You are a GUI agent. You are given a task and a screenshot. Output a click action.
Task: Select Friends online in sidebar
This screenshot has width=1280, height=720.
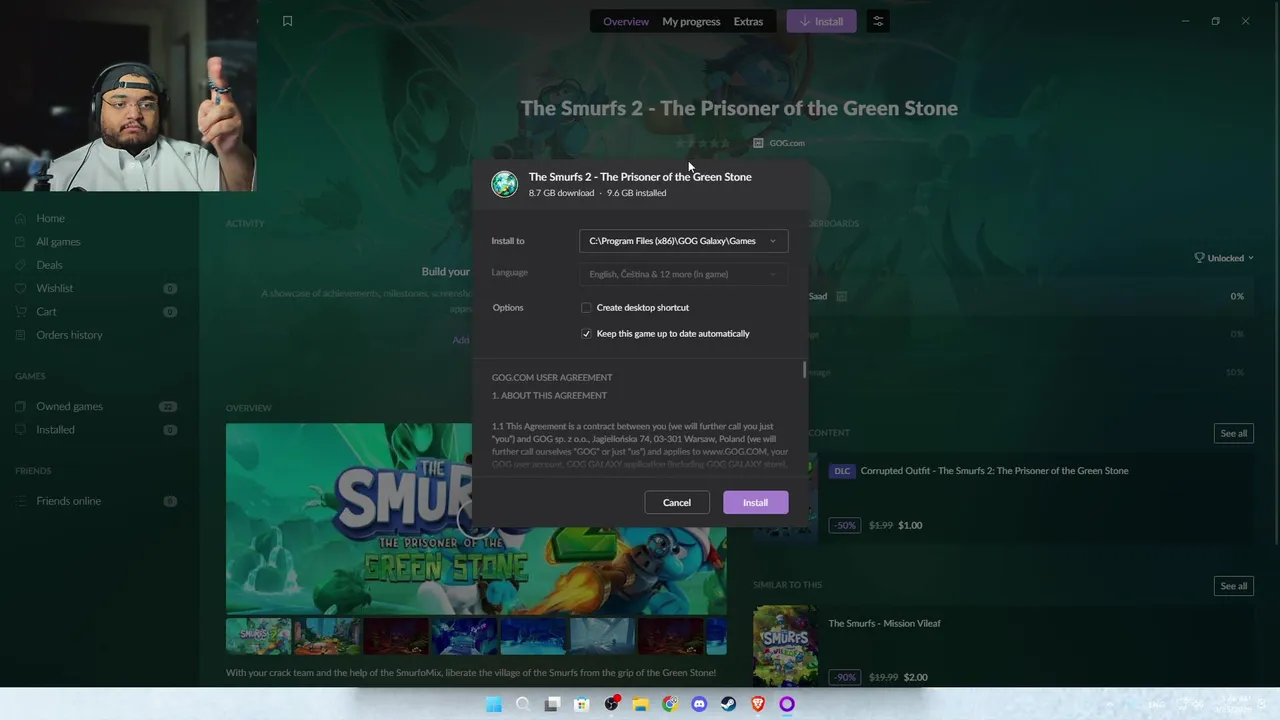pos(68,501)
